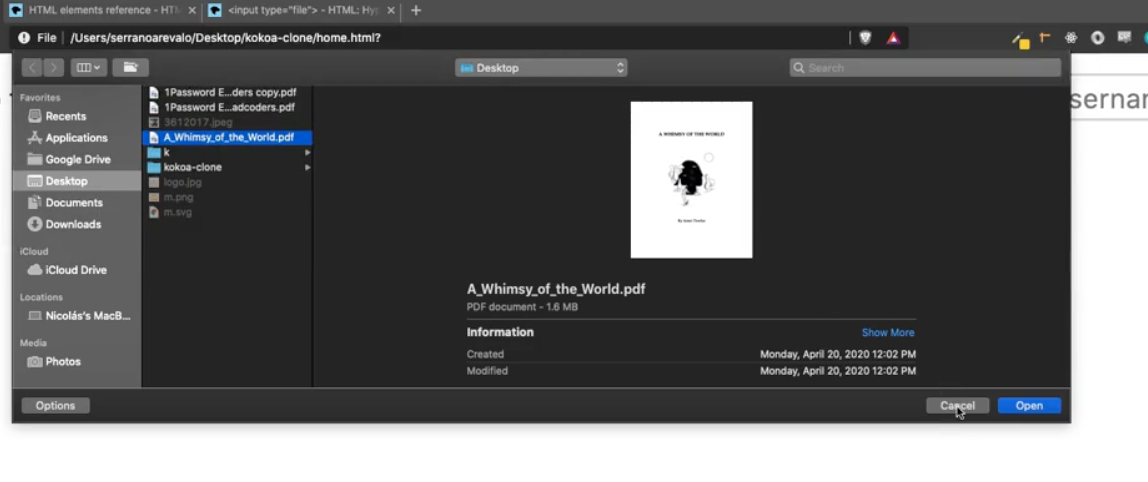Click the Created date value
1148x482 pixels.
838,354
